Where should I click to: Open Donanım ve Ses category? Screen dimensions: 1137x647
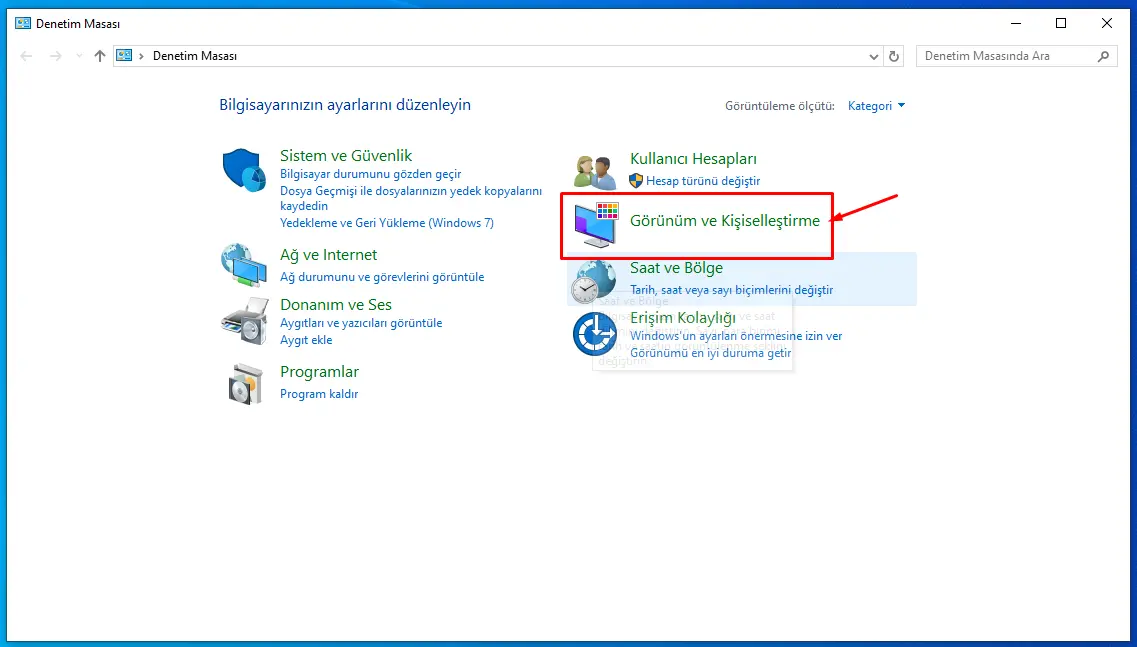click(x=336, y=305)
